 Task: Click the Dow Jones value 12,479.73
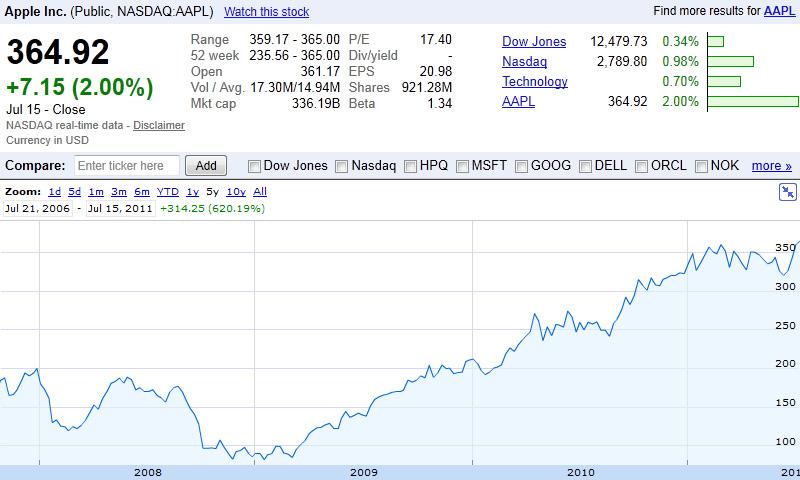(x=618, y=41)
